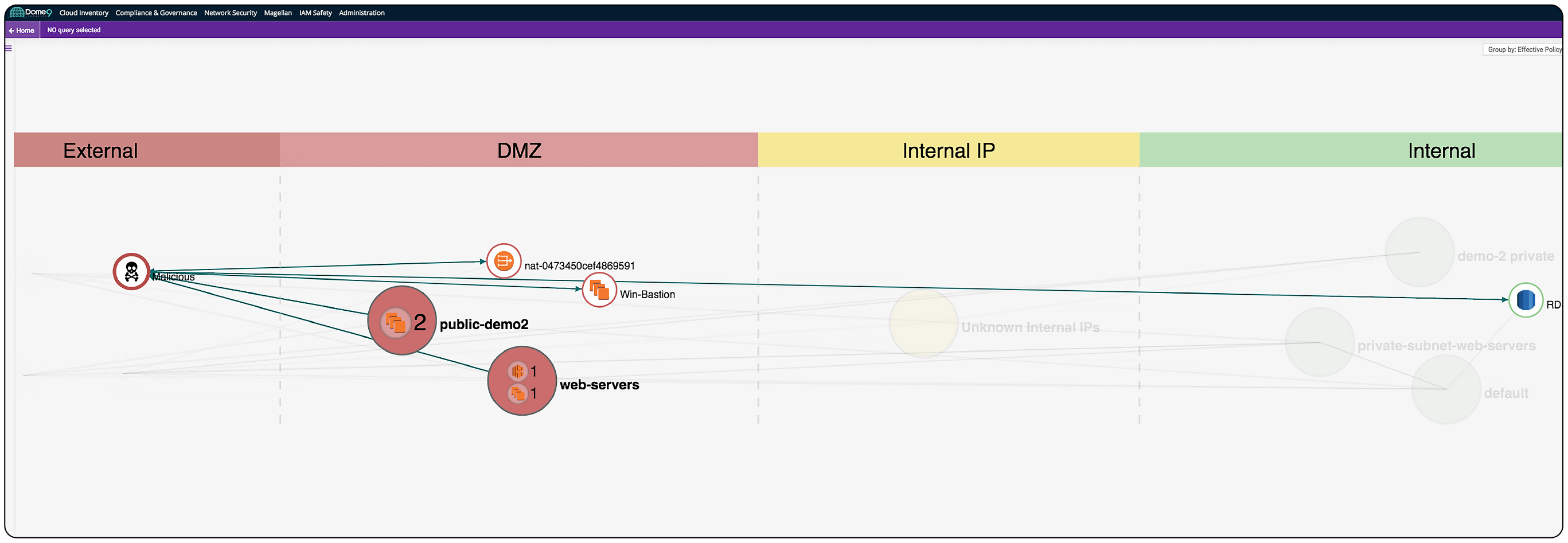Select the Internal IP zone header
Image resolution: width=1568 pixels, height=543 pixels.
coord(949,150)
